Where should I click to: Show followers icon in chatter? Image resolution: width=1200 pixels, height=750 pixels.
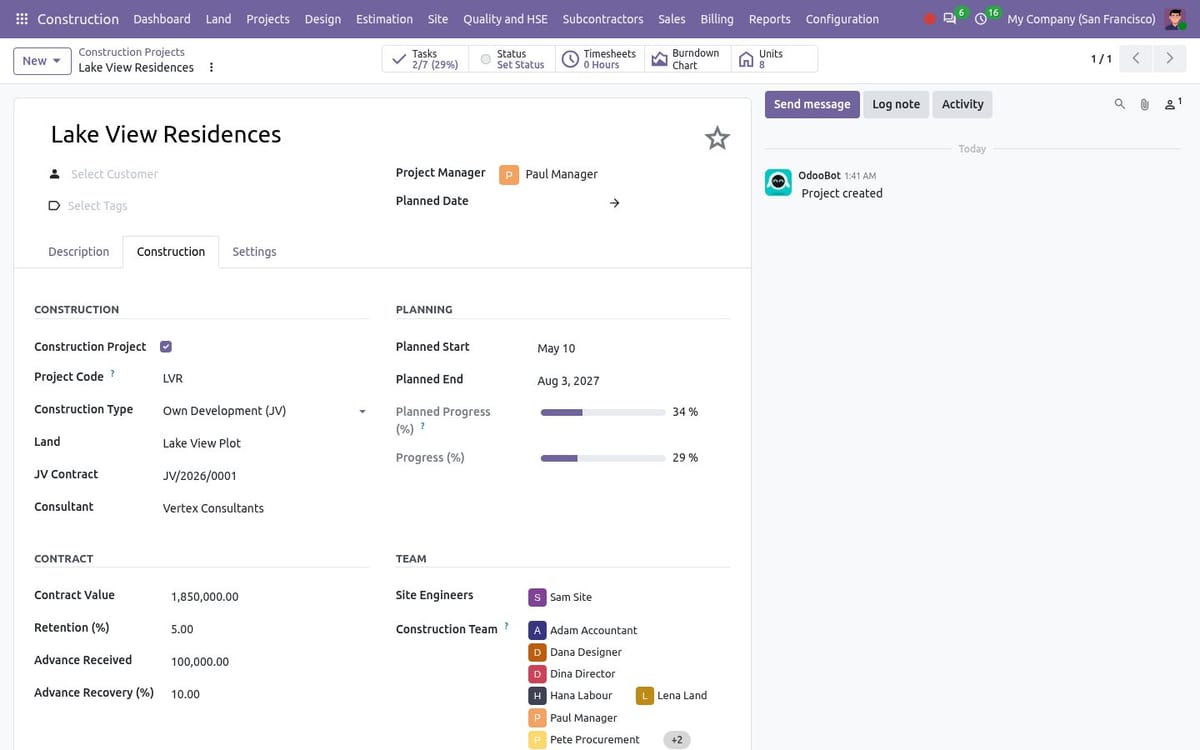coord(1173,103)
